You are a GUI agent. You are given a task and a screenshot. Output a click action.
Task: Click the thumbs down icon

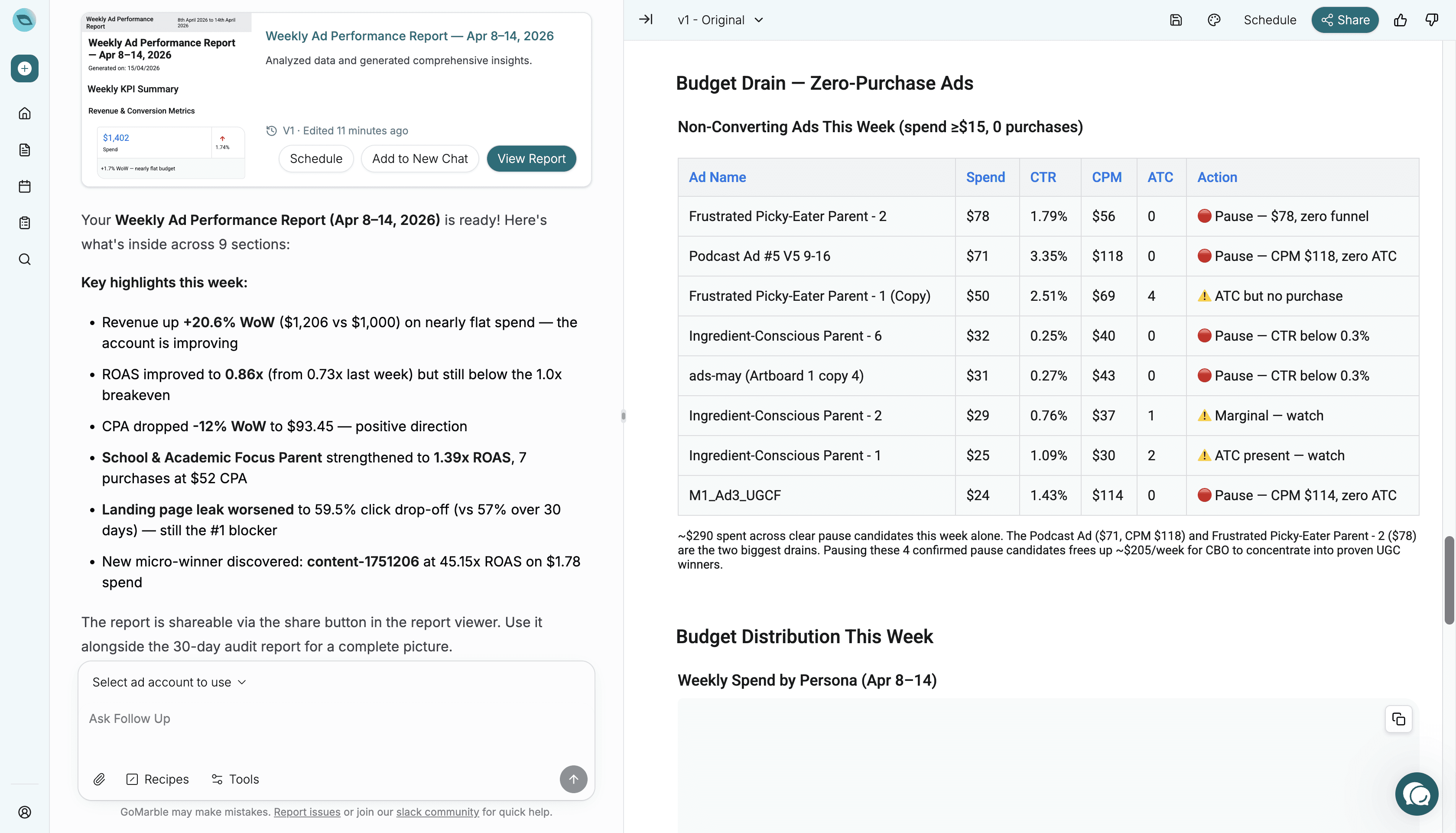click(1431, 20)
